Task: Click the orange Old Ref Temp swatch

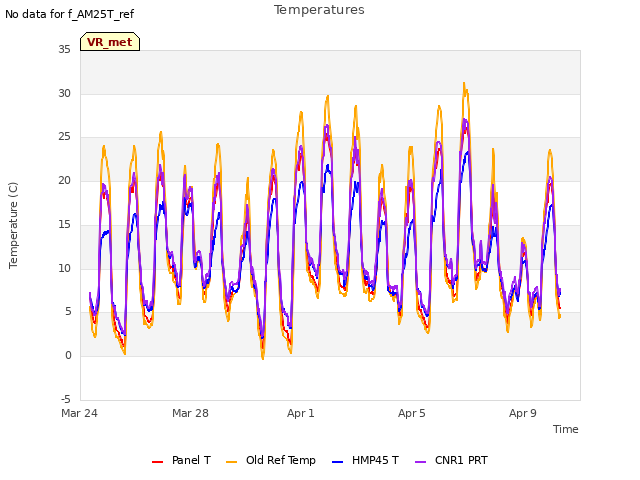Action: point(231,462)
